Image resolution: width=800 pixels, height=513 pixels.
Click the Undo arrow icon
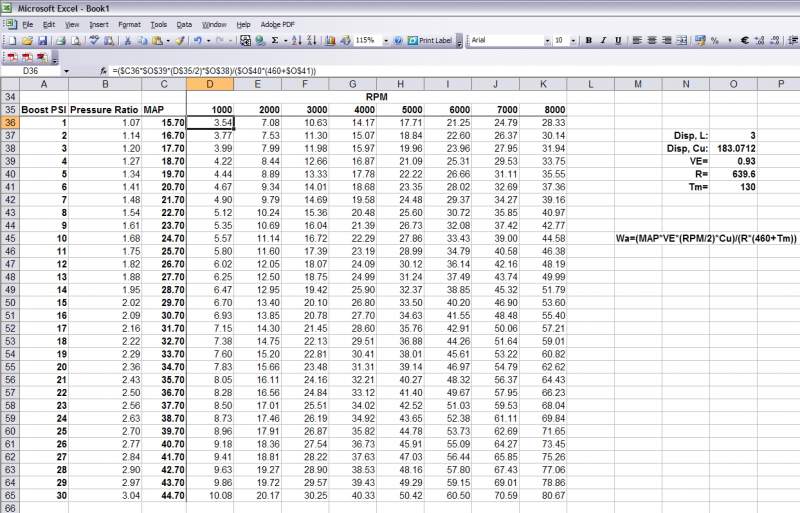click(196, 41)
